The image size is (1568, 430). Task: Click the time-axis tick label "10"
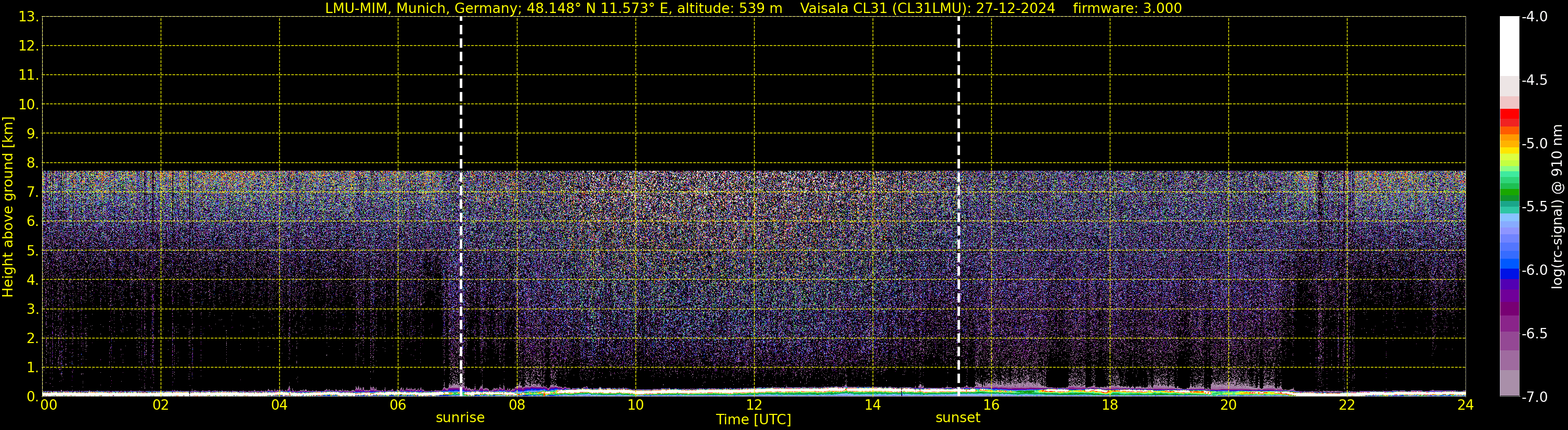[x=636, y=405]
